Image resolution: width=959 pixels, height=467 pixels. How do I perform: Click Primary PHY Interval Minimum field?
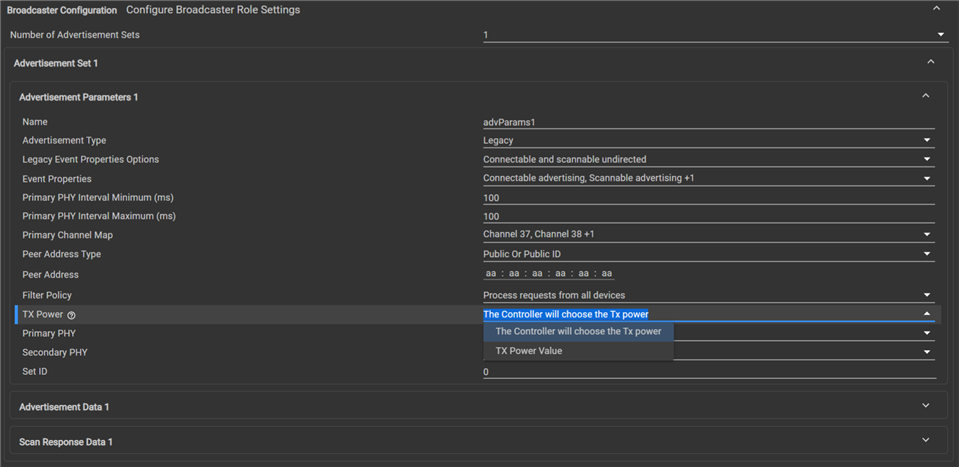709,198
